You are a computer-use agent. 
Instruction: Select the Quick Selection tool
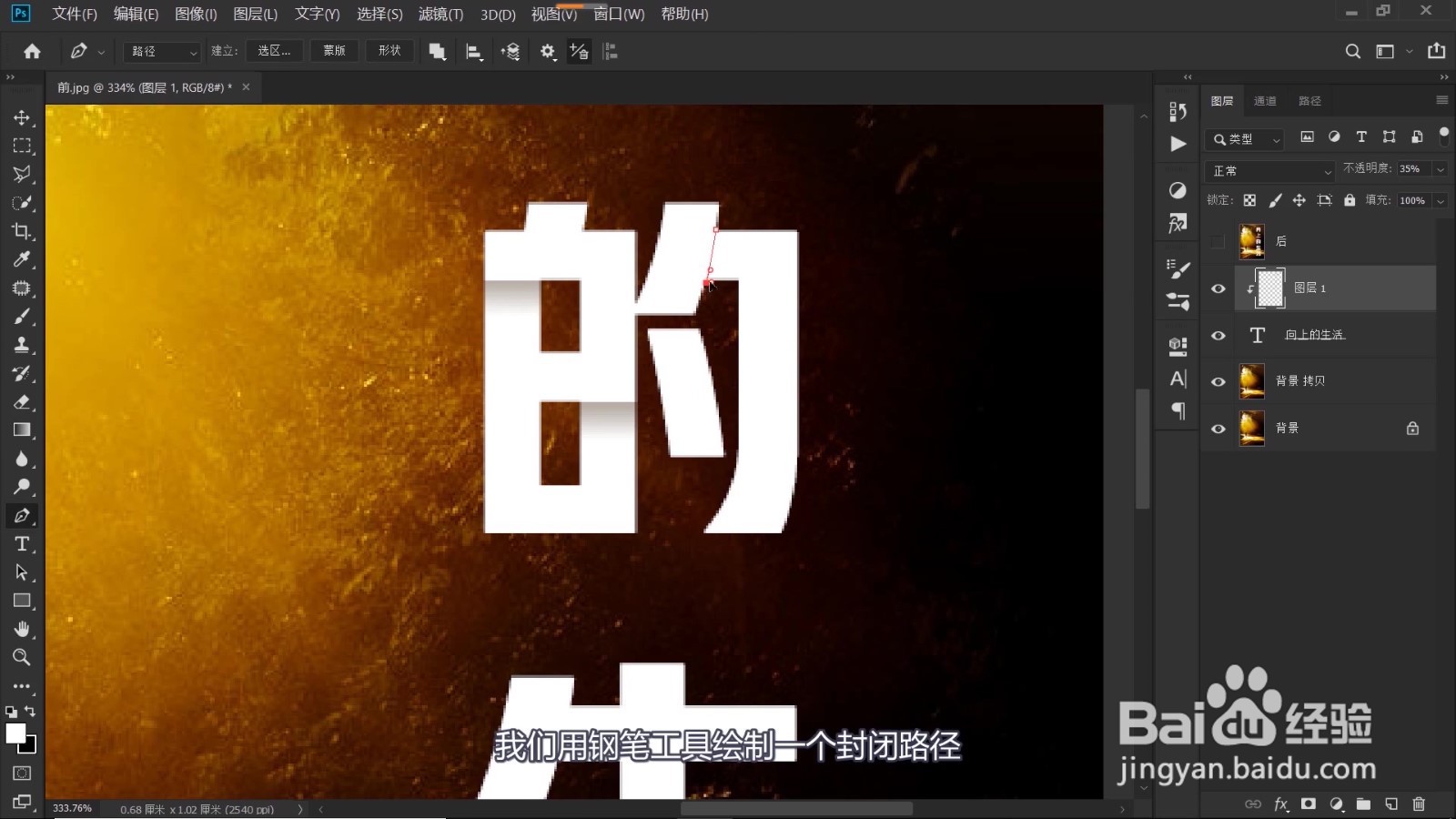(22, 202)
